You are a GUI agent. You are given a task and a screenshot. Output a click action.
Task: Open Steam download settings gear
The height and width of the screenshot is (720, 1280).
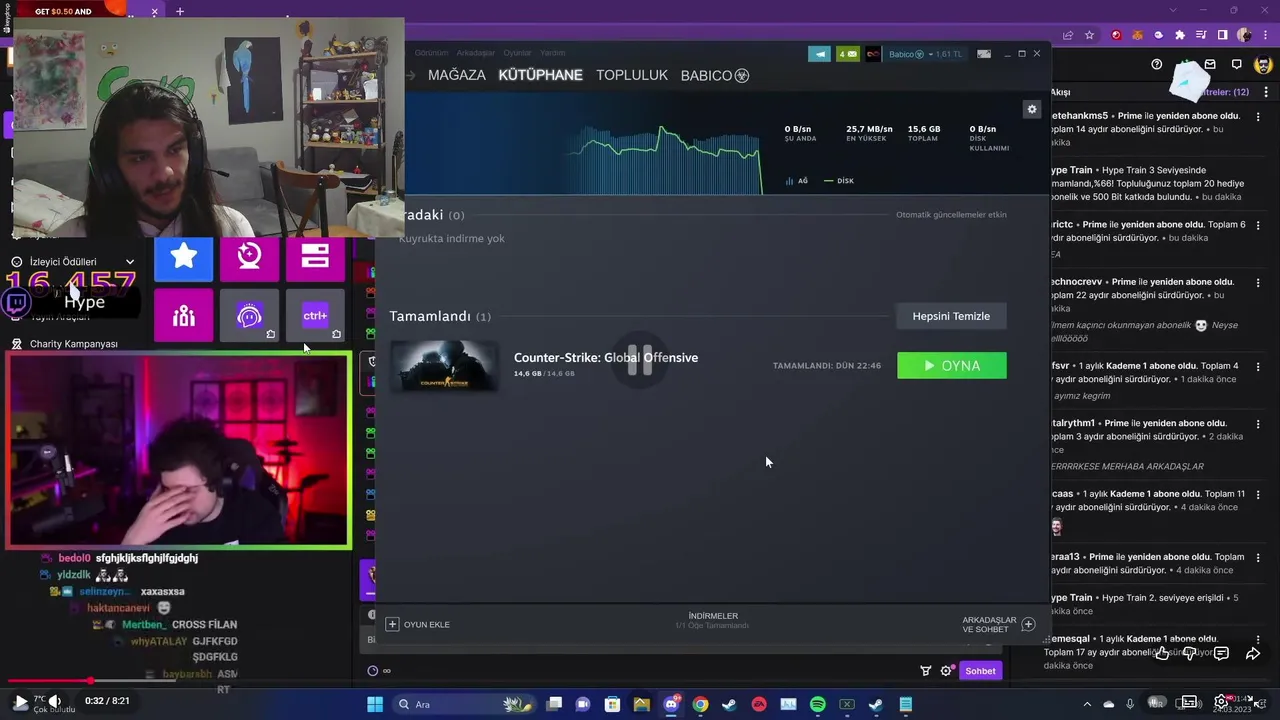1032,109
